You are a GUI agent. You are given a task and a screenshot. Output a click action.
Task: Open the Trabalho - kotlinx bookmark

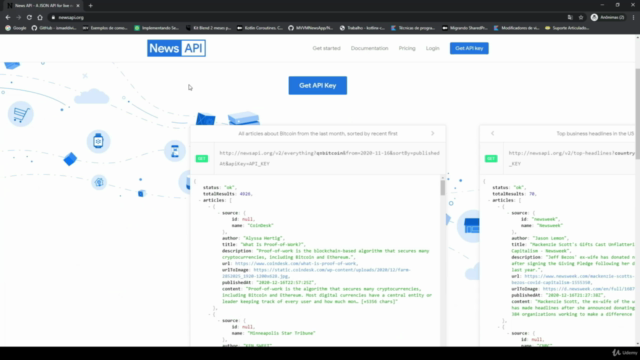(362, 28)
